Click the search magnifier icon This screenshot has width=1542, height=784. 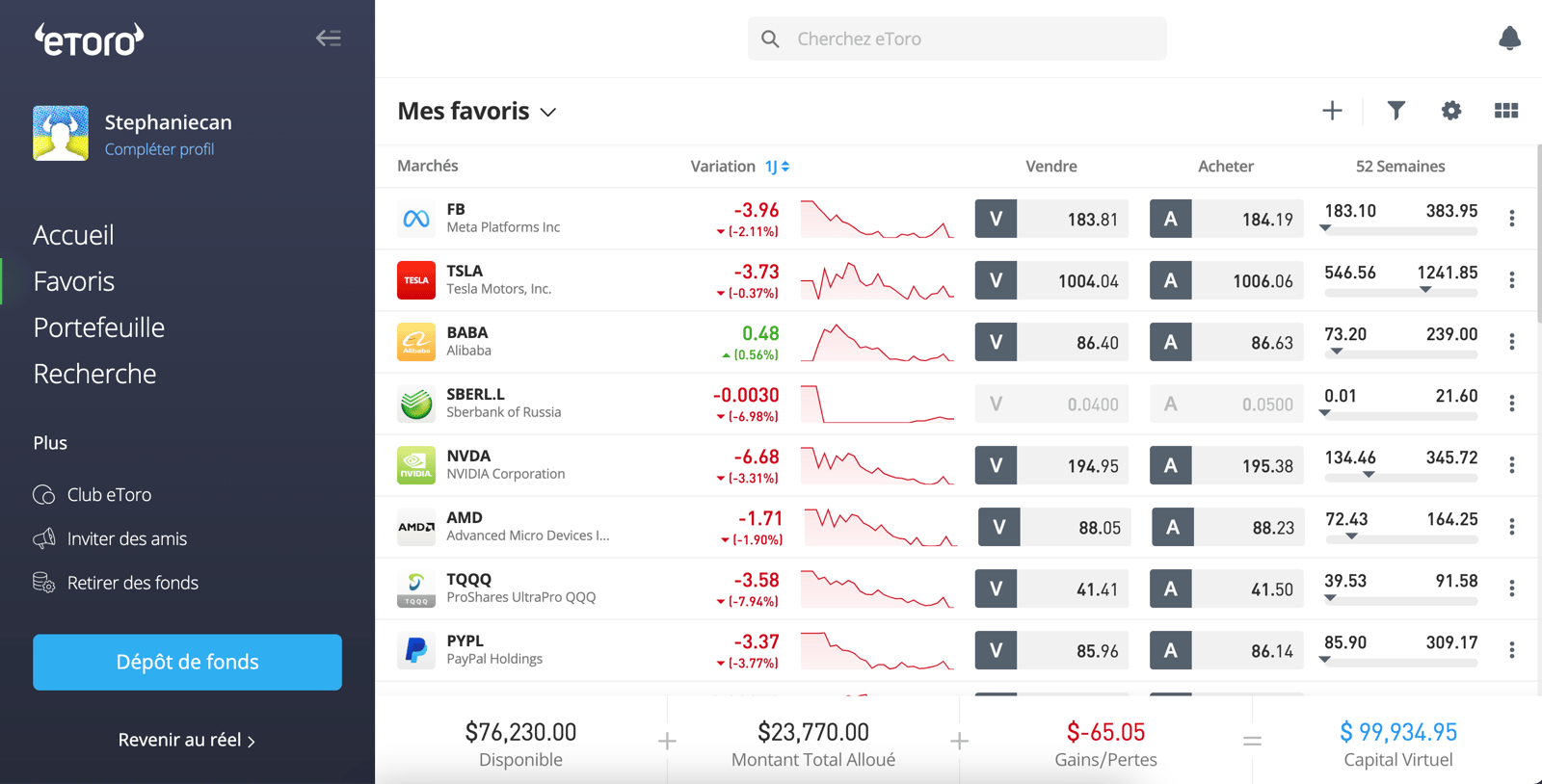coord(770,39)
